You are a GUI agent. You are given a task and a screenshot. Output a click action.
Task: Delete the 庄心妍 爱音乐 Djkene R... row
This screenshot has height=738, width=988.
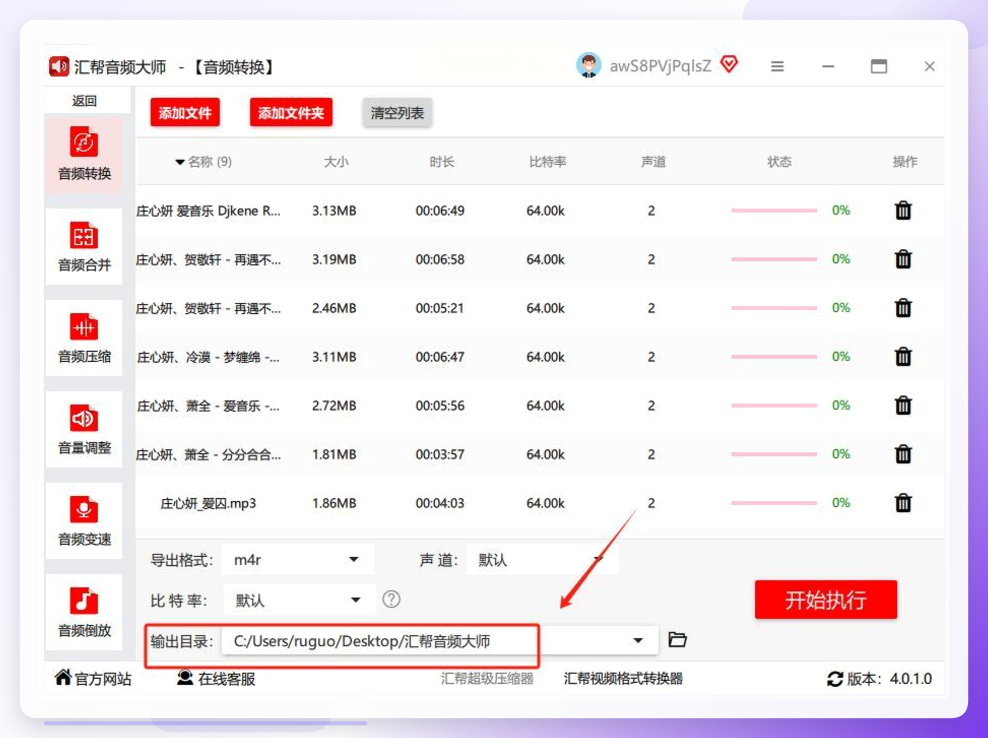pyautogui.click(x=903, y=210)
